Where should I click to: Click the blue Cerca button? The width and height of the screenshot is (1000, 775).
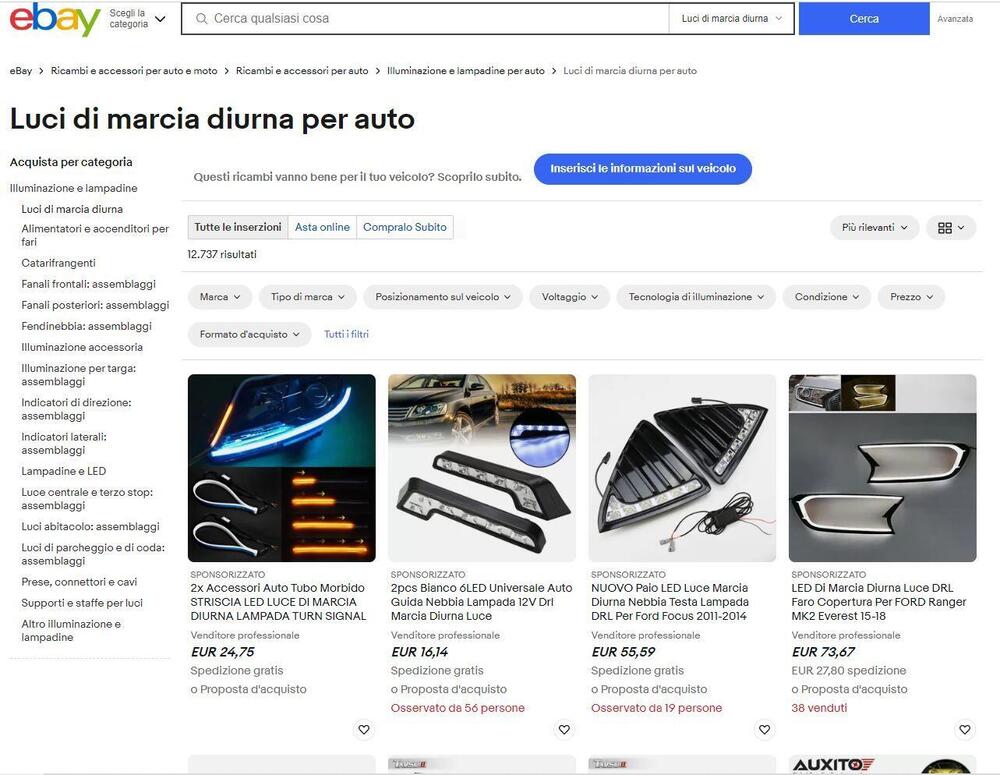[x=864, y=18]
